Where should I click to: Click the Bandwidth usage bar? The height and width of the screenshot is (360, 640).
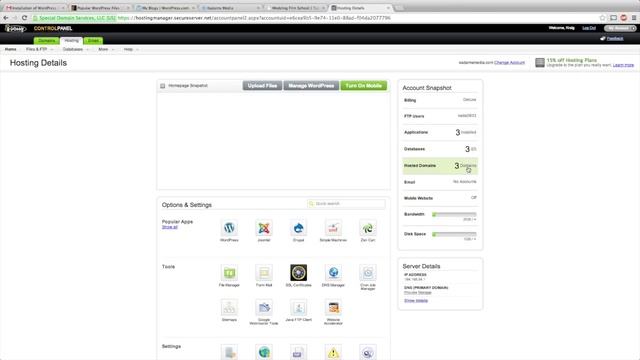(x=454, y=214)
